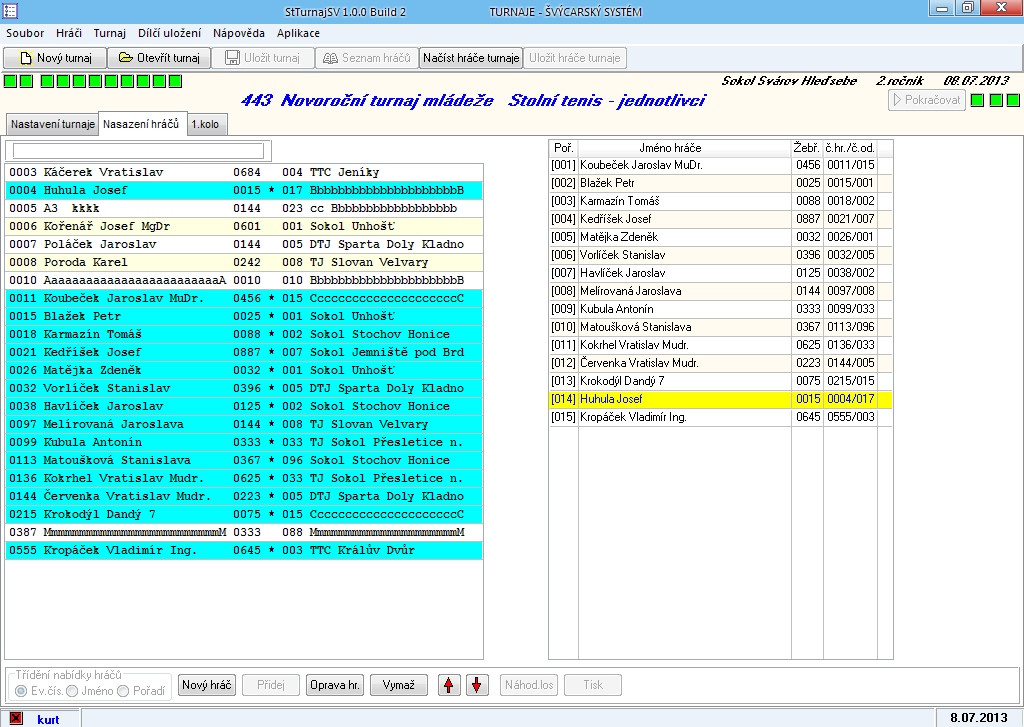Select highlighted seeded player [014] Huhula Josef
The image size is (1024, 727).
click(x=720, y=399)
